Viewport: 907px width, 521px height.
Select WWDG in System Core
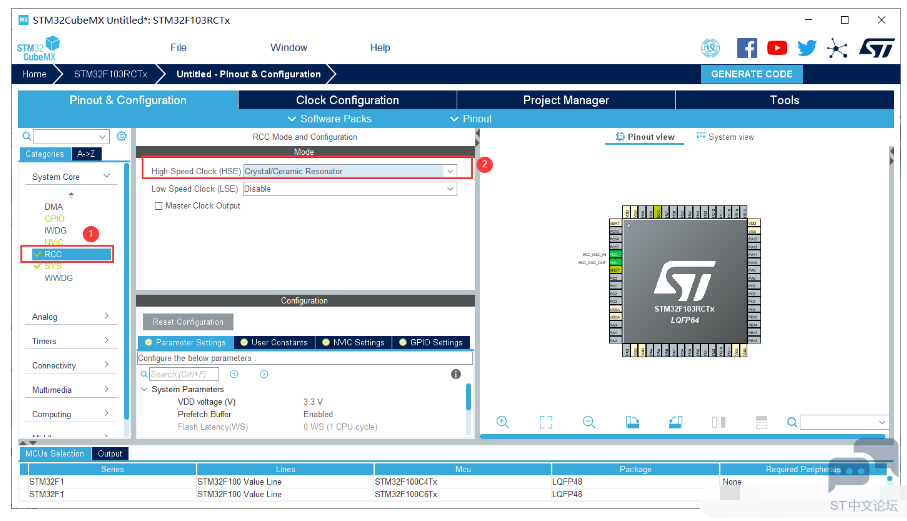58,278
